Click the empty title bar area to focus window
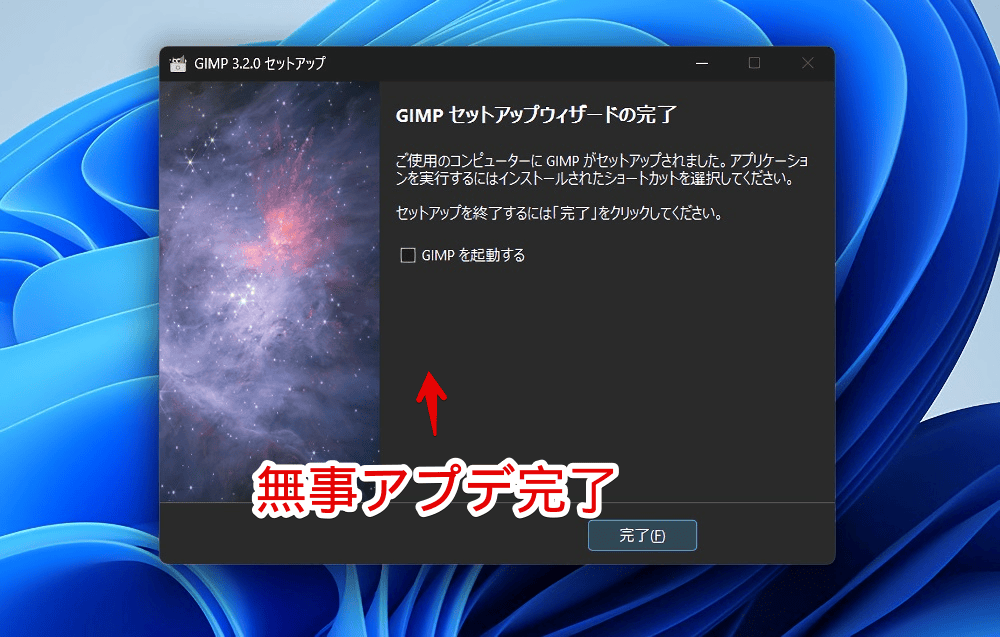The image size is (1000, 637). point(500,64)
